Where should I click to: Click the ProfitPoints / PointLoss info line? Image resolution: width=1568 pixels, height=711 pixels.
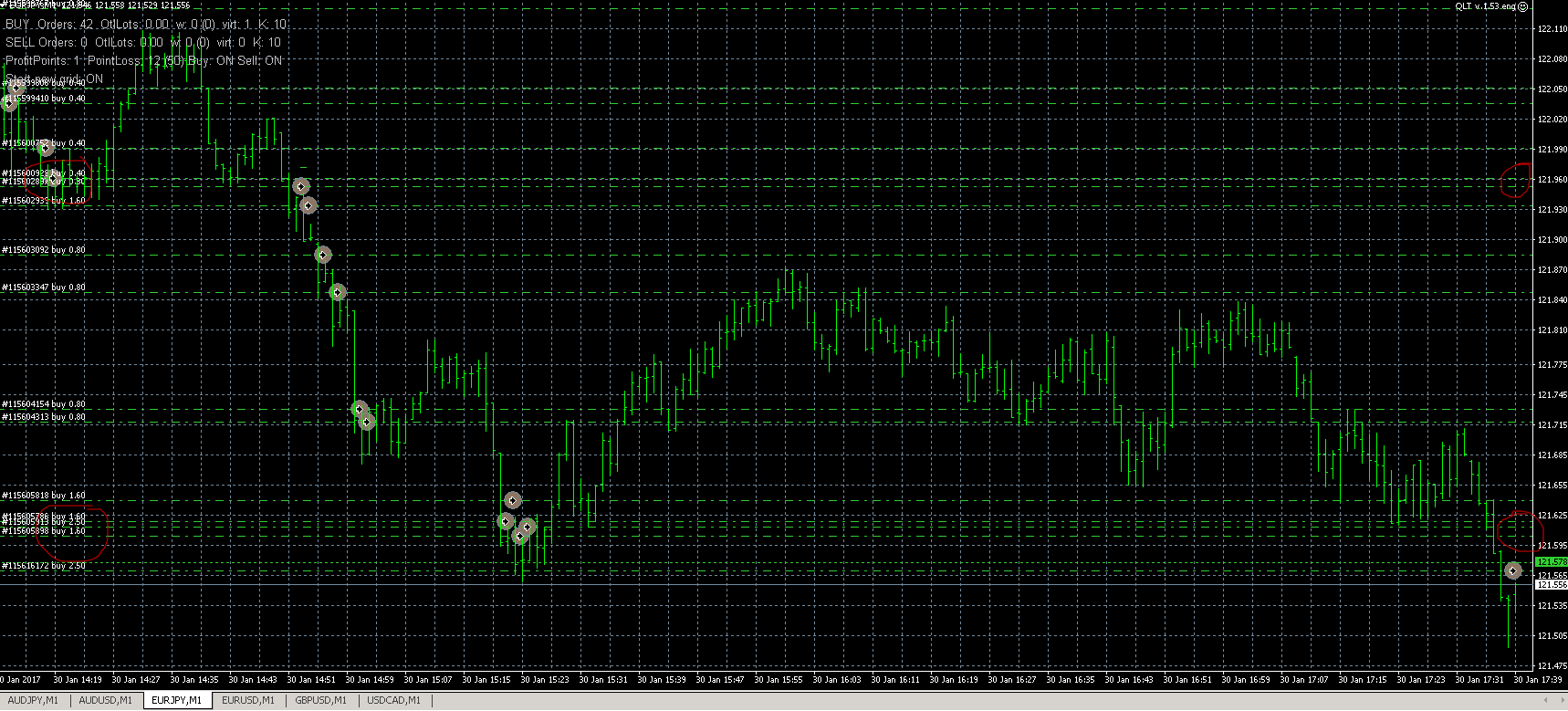tap(144, 60)
